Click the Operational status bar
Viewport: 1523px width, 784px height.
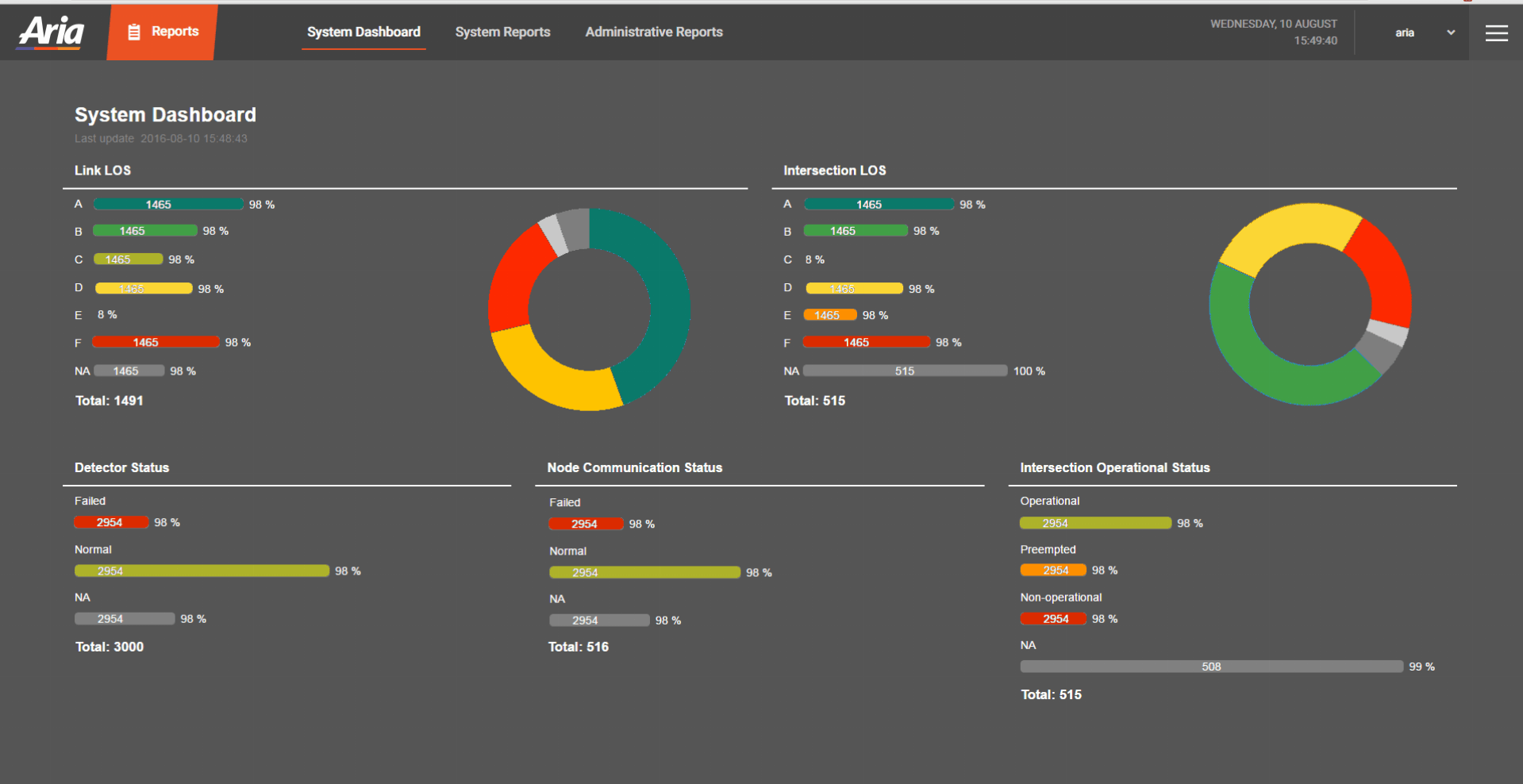click(x=1096, y=523)
